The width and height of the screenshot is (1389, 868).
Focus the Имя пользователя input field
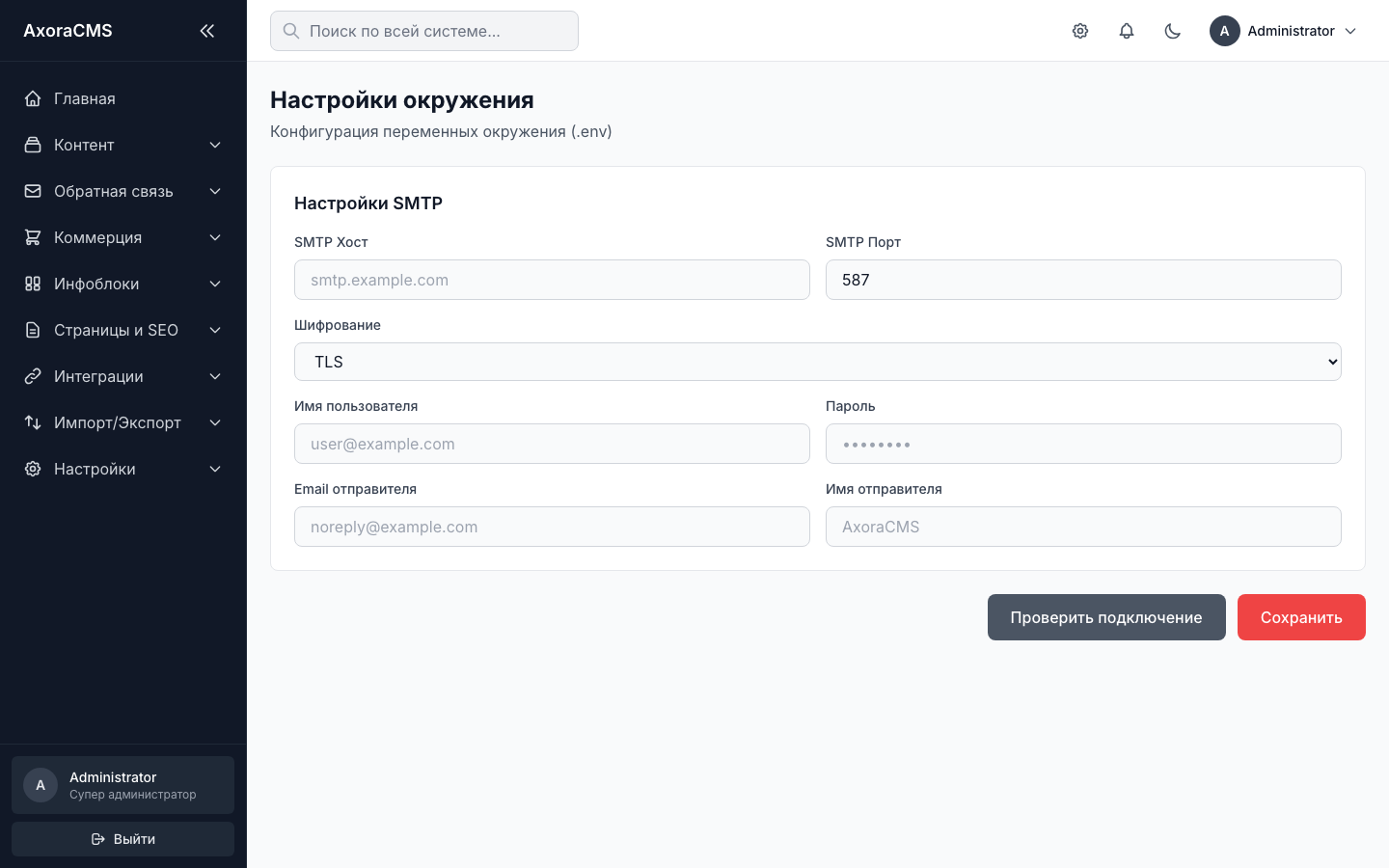[x=552, y=444]
